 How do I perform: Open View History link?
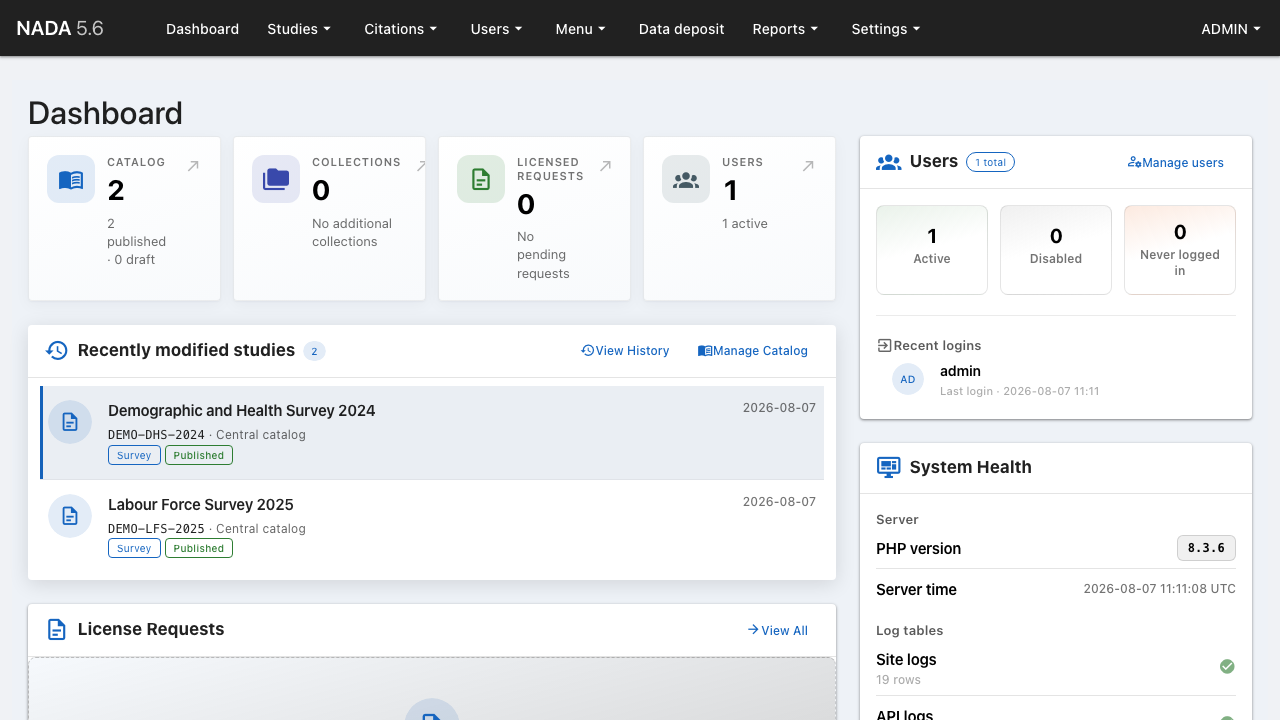(625, 351)
